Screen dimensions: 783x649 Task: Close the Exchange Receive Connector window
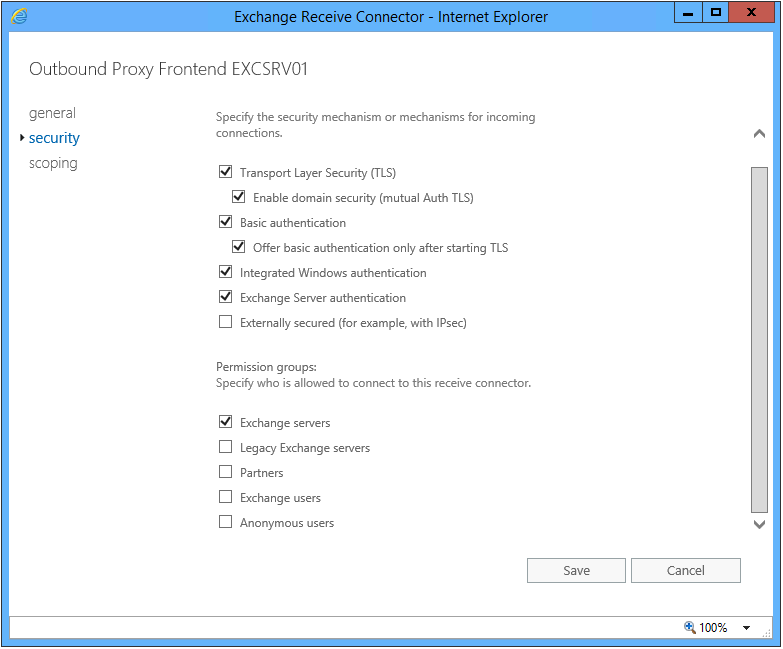[x=751, y=12]
